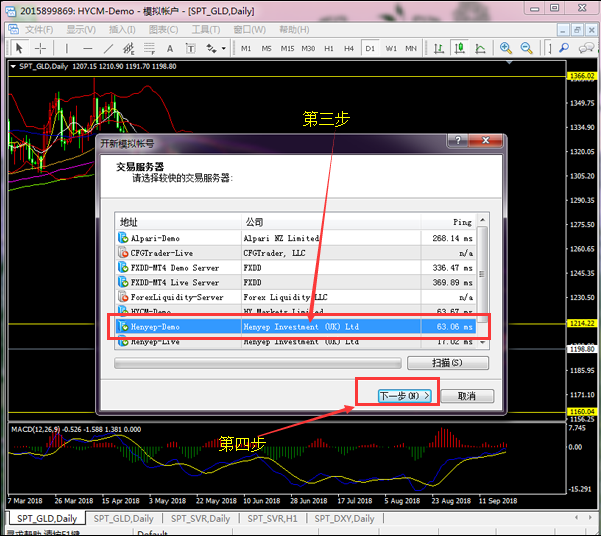The height and width of the screenshot is (536, 601).
Task: Cancel the dialog with 取消
Action: [466, 396]
